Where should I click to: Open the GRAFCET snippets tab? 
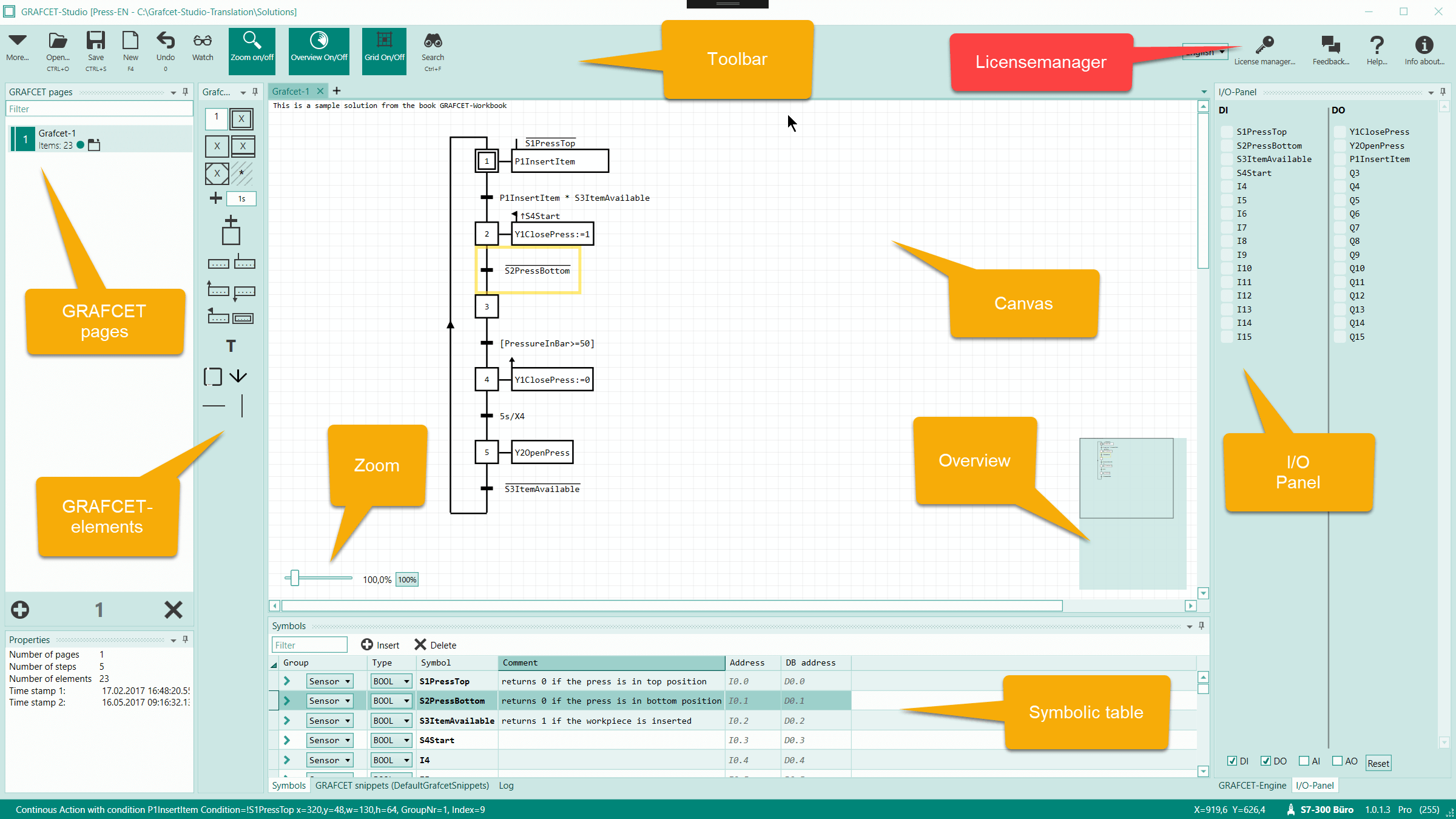pos(402,786)
